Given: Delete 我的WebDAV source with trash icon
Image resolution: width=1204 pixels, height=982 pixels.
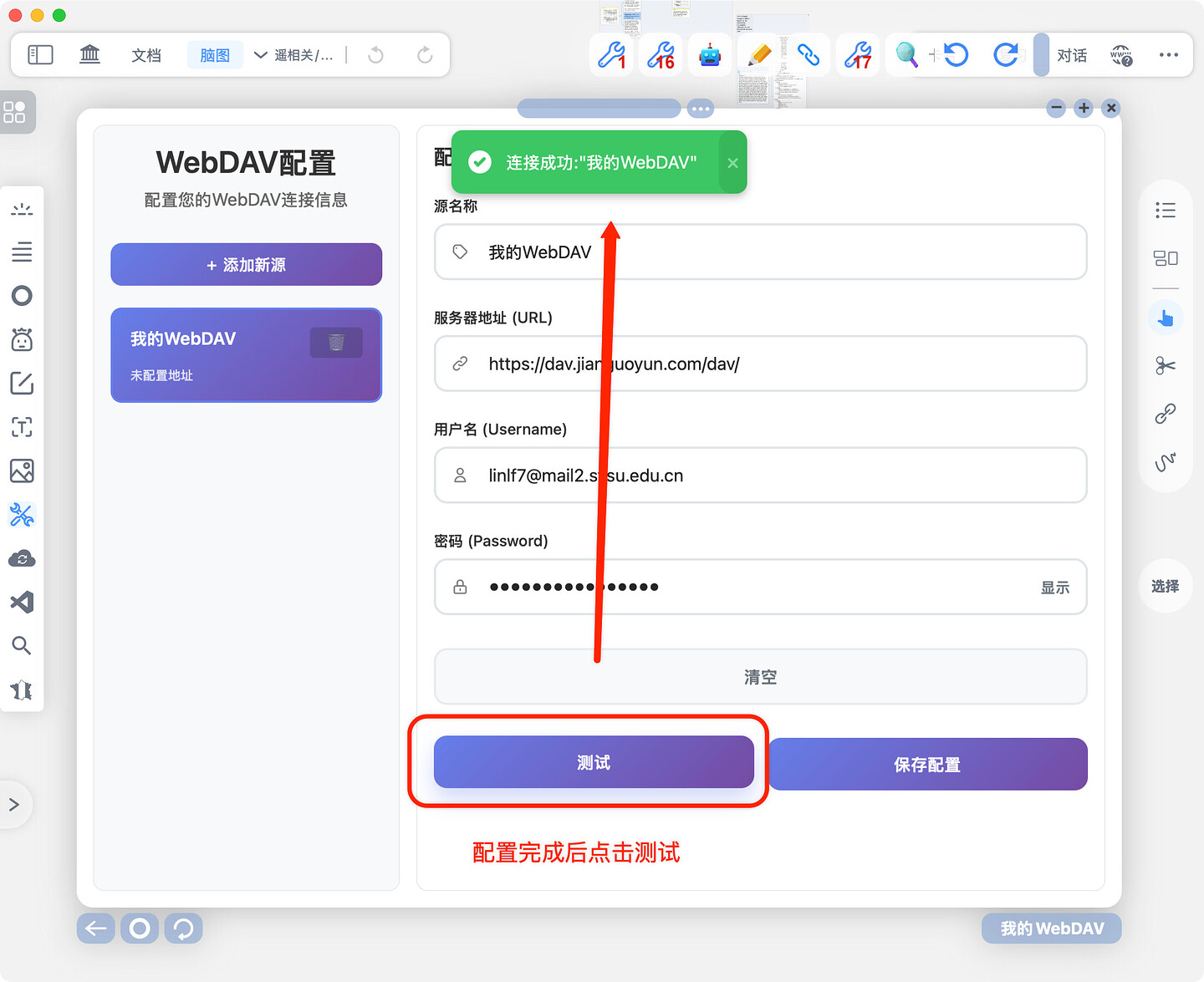Looking at the screenshot, I should click(x=336, y=343).
